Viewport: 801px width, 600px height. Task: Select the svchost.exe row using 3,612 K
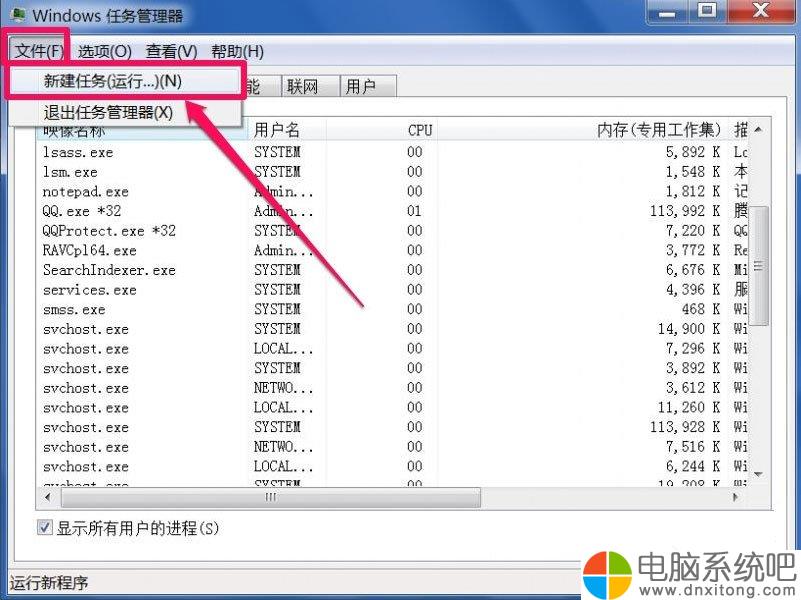393,388
